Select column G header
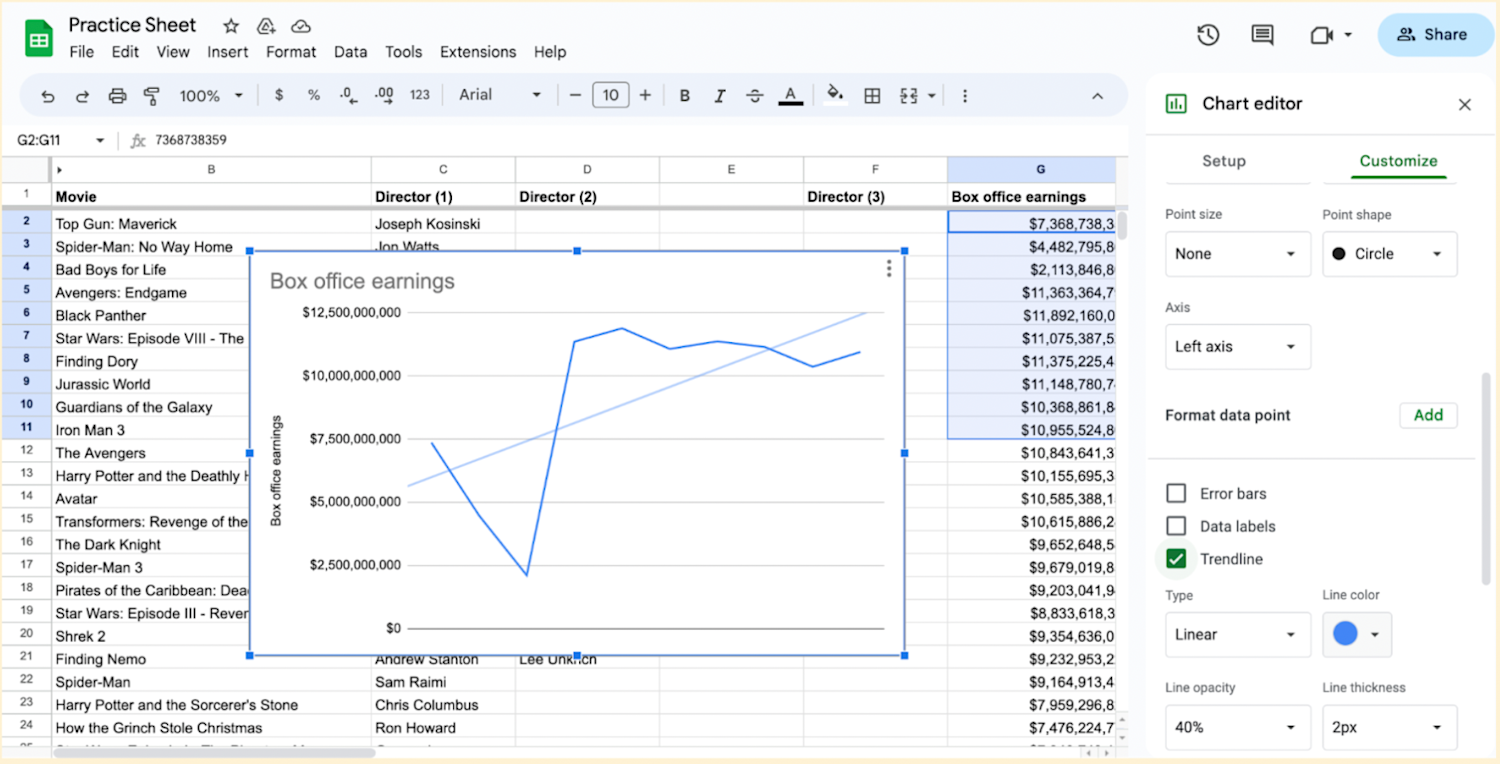 [x=1031, y=169]
